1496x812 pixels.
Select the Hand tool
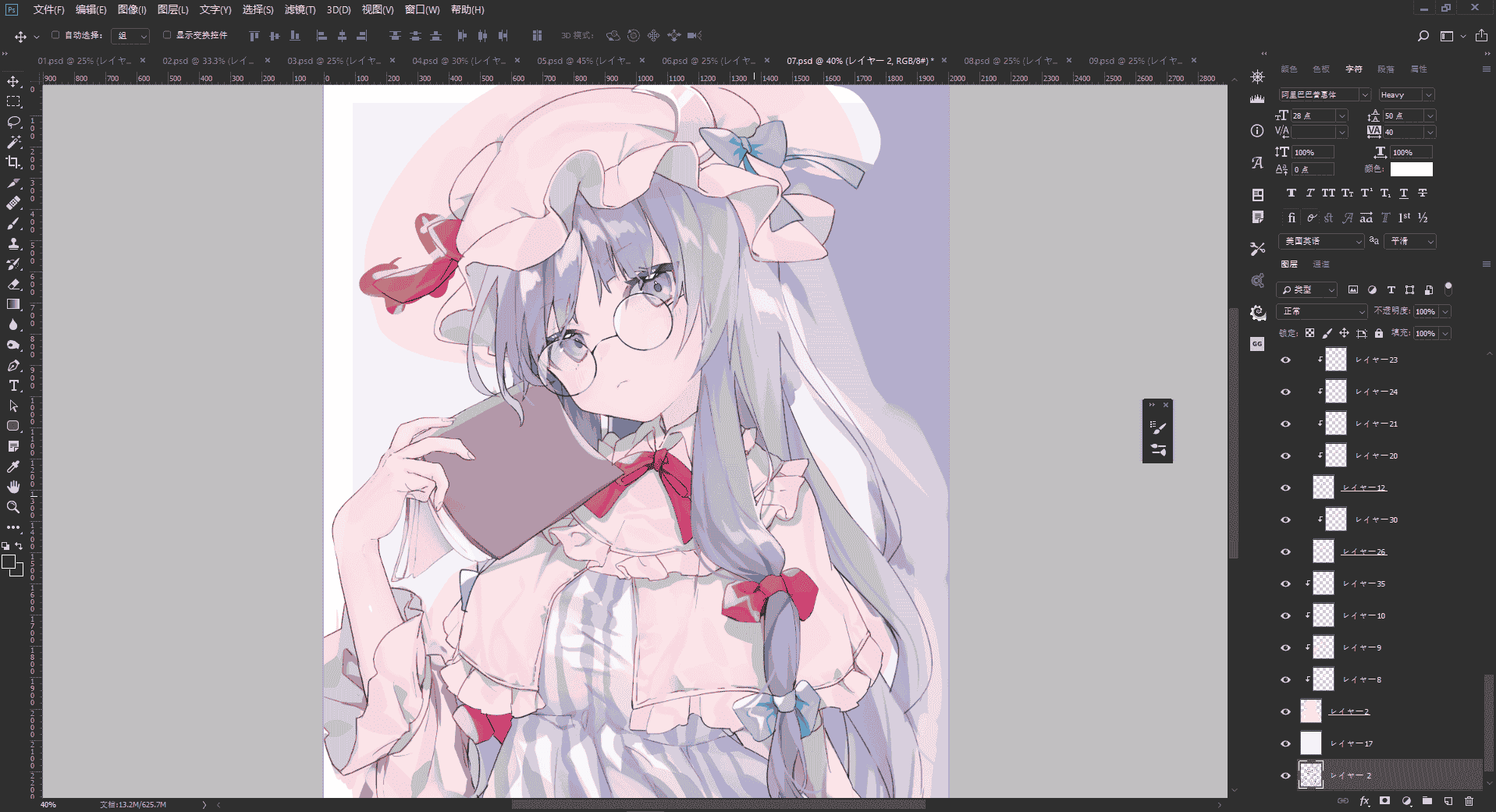point(13,487)
